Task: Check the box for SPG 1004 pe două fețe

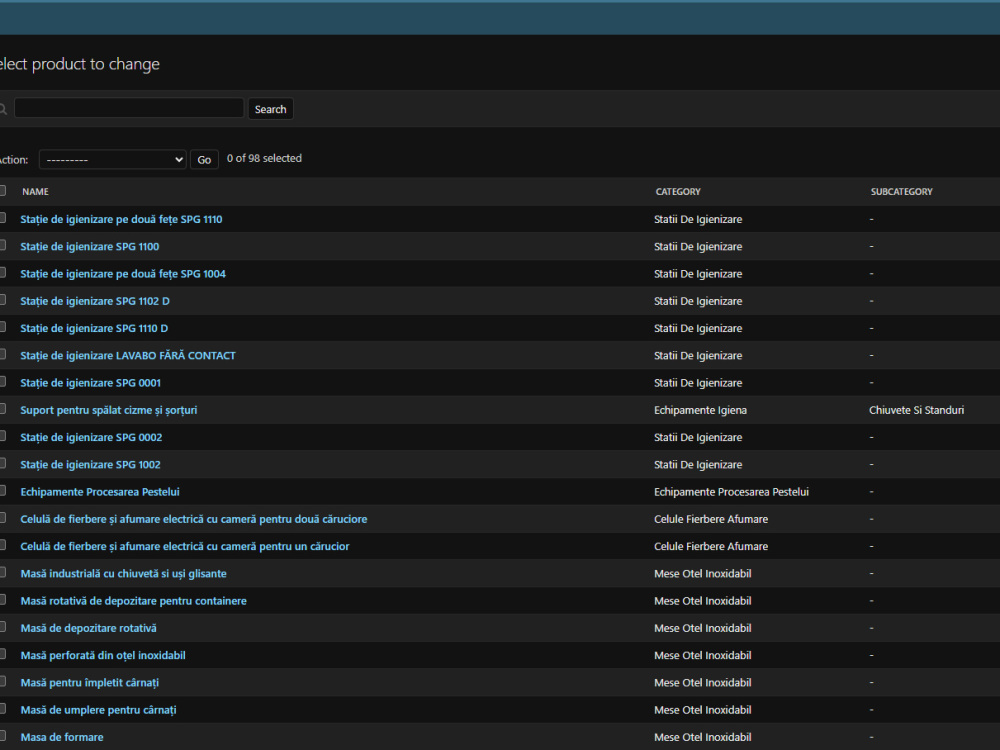Action: tap(2, 273)
